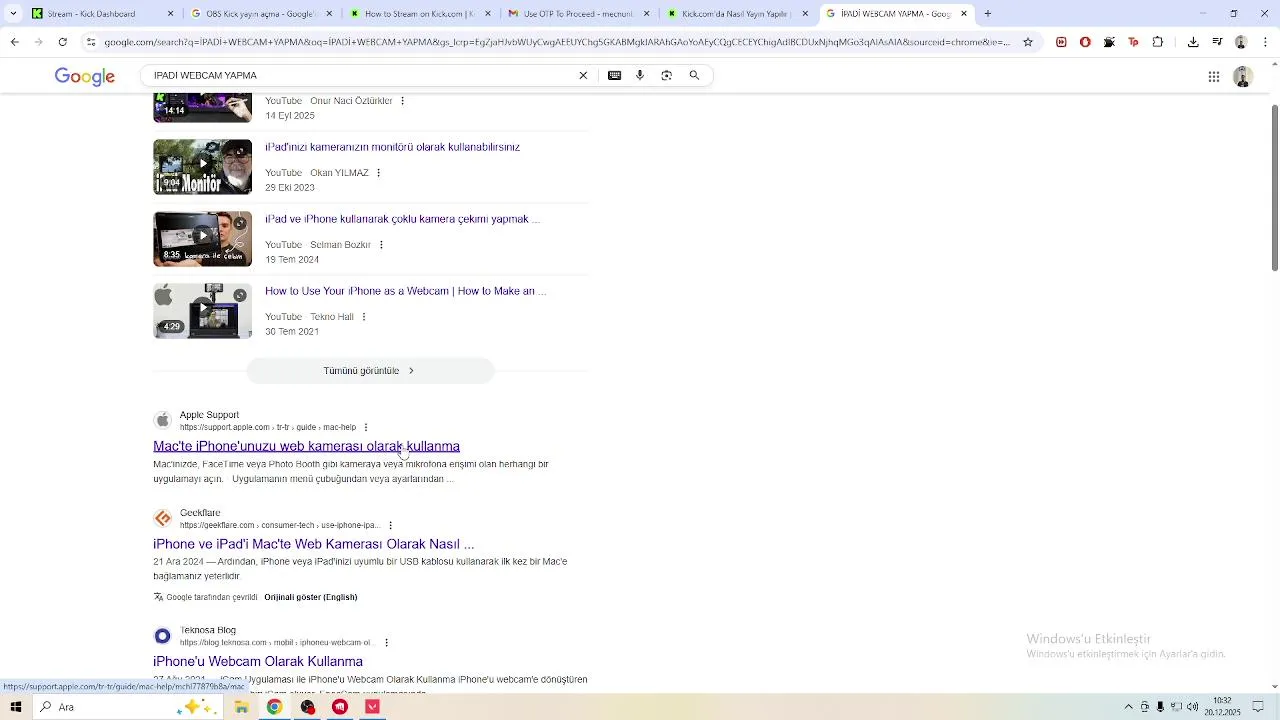
Task: Open the Chrome extensions puzzle icon
Action: (1157, 42)
